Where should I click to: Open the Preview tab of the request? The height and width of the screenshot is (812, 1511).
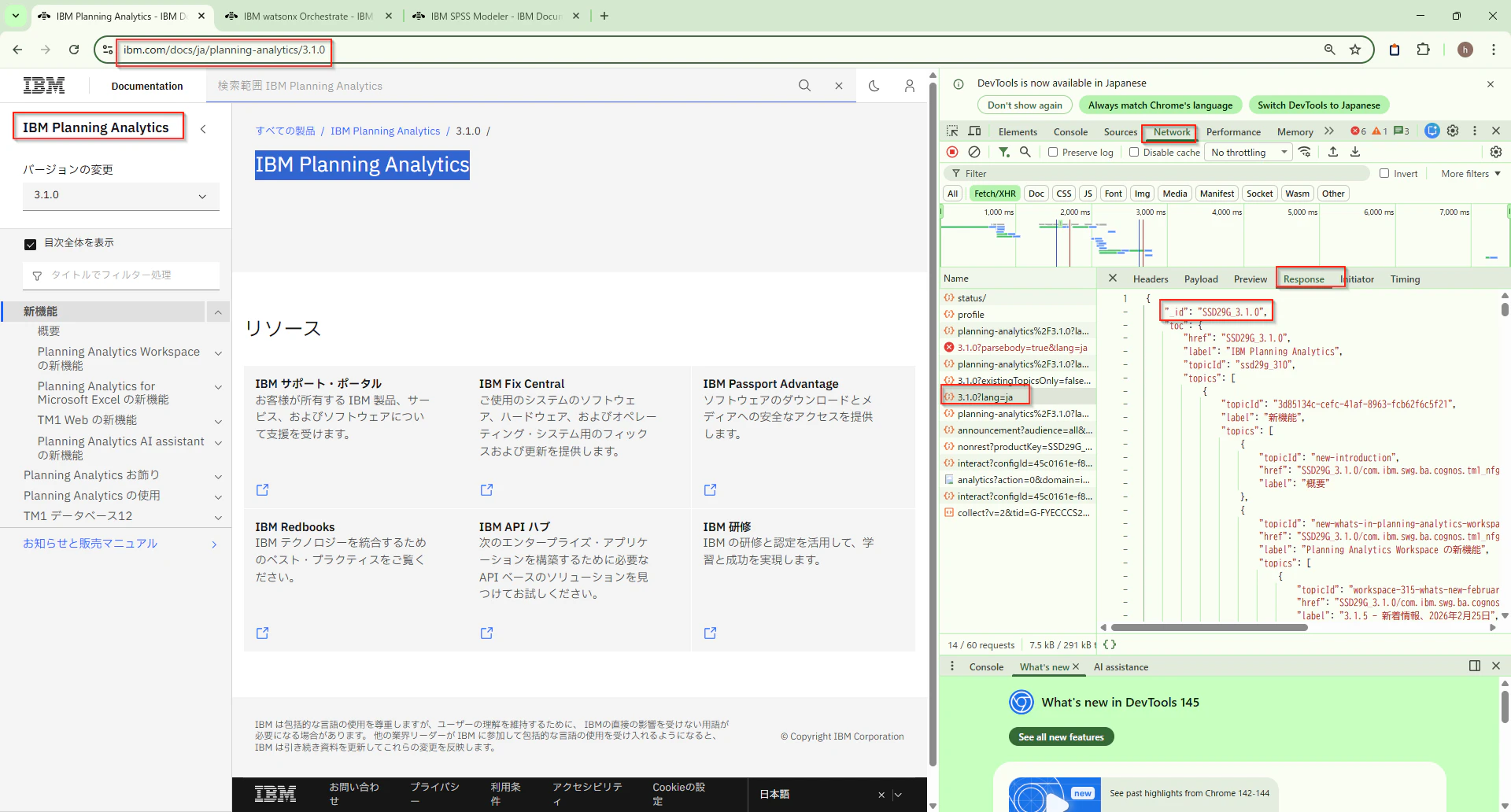click(x=1251, y=279)
